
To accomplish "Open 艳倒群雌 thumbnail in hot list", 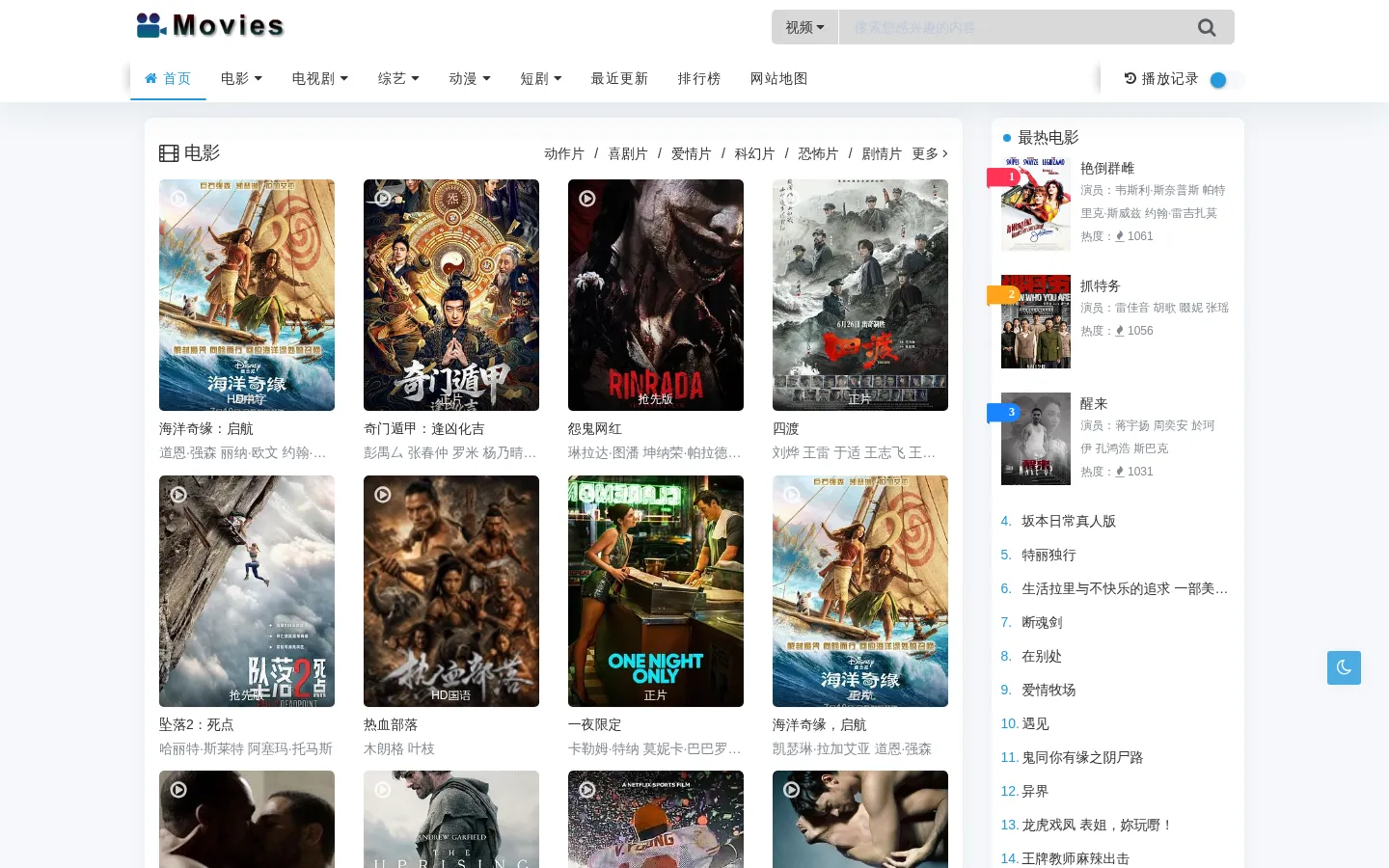I will pos(1036,204).
